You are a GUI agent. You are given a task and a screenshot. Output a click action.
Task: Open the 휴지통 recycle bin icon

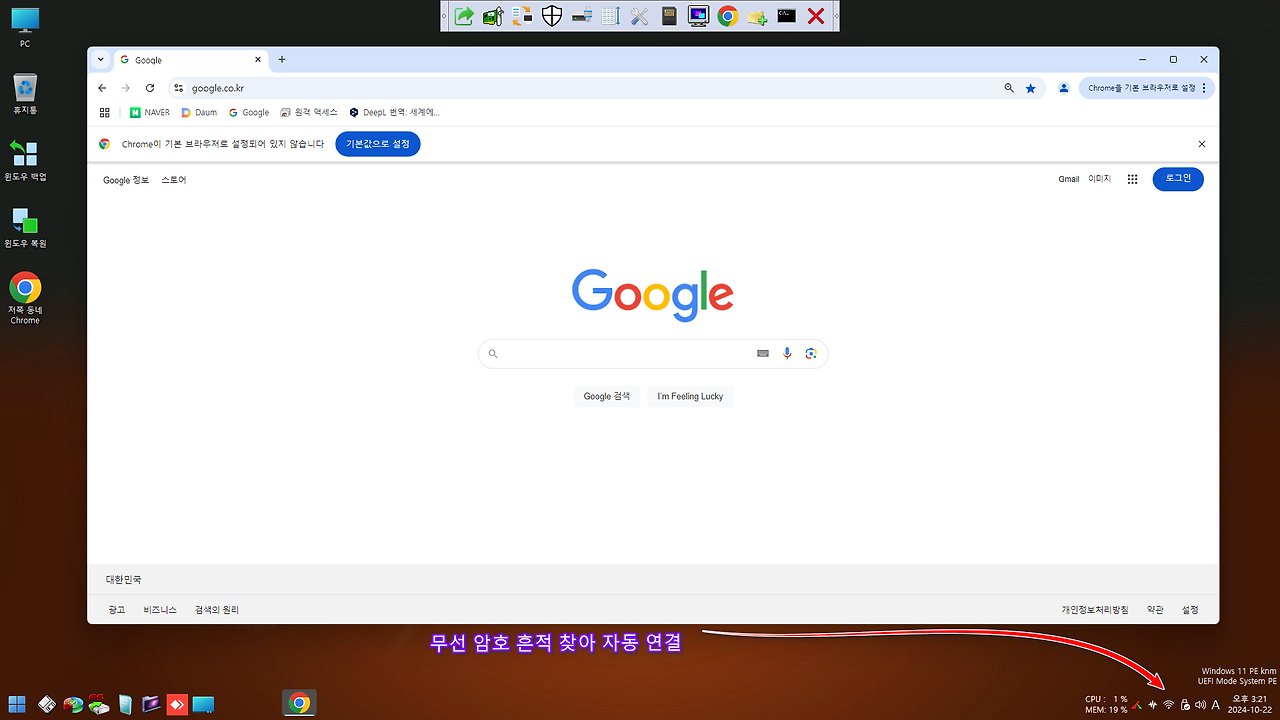click(x=25, y=94)
